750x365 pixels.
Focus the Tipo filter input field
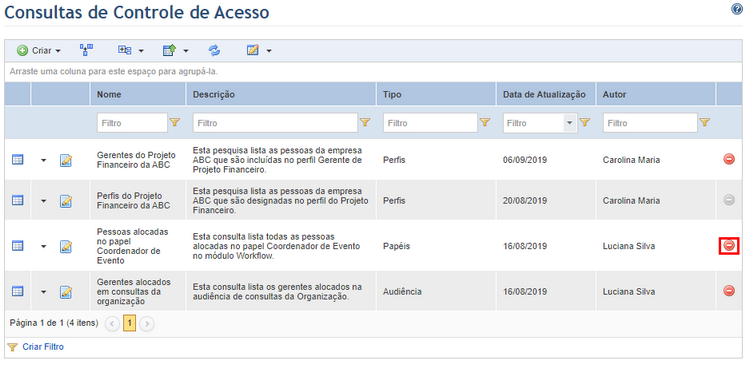[x=430, y=123]
